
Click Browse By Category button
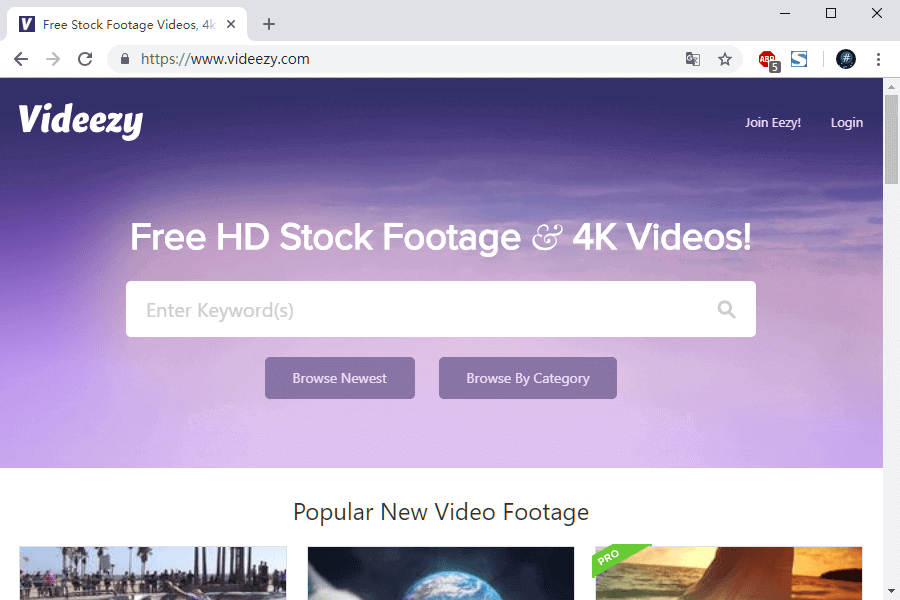tap(527, 378)
